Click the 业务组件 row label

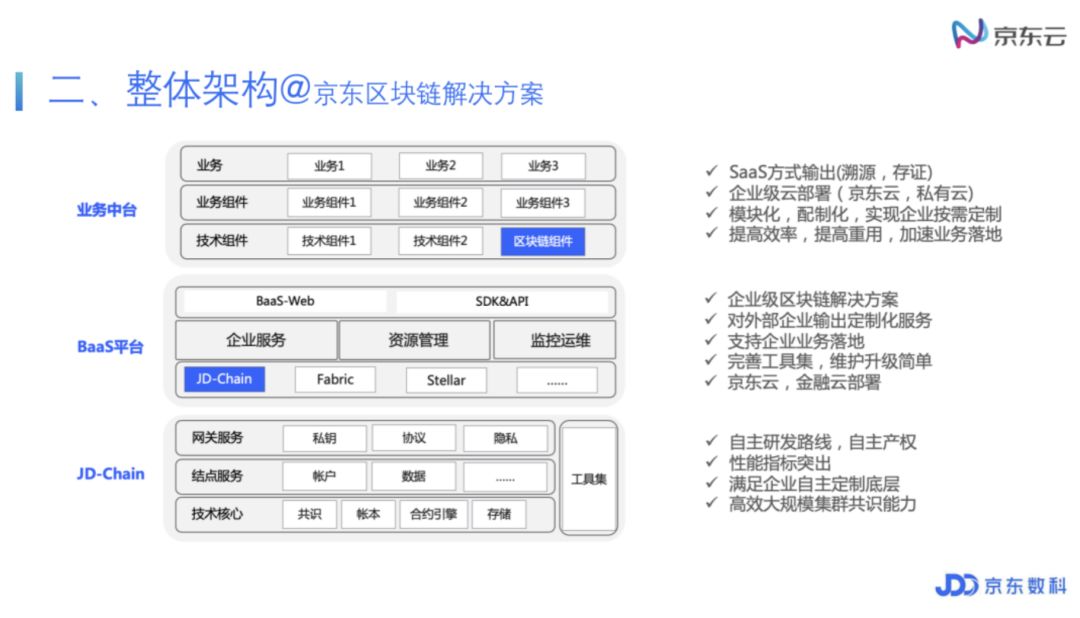[222, 202]
